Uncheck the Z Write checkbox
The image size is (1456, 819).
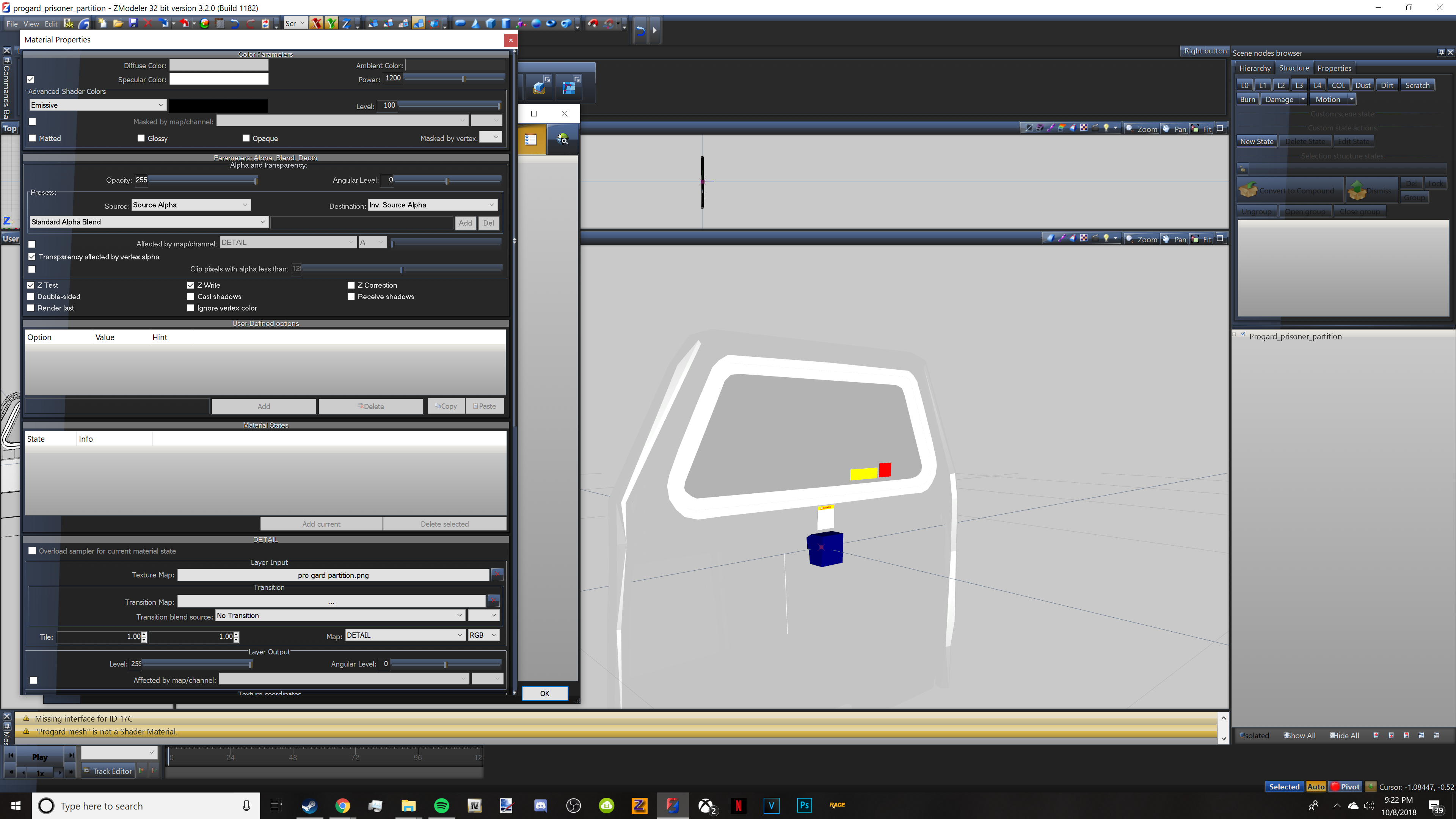point(191,286)
